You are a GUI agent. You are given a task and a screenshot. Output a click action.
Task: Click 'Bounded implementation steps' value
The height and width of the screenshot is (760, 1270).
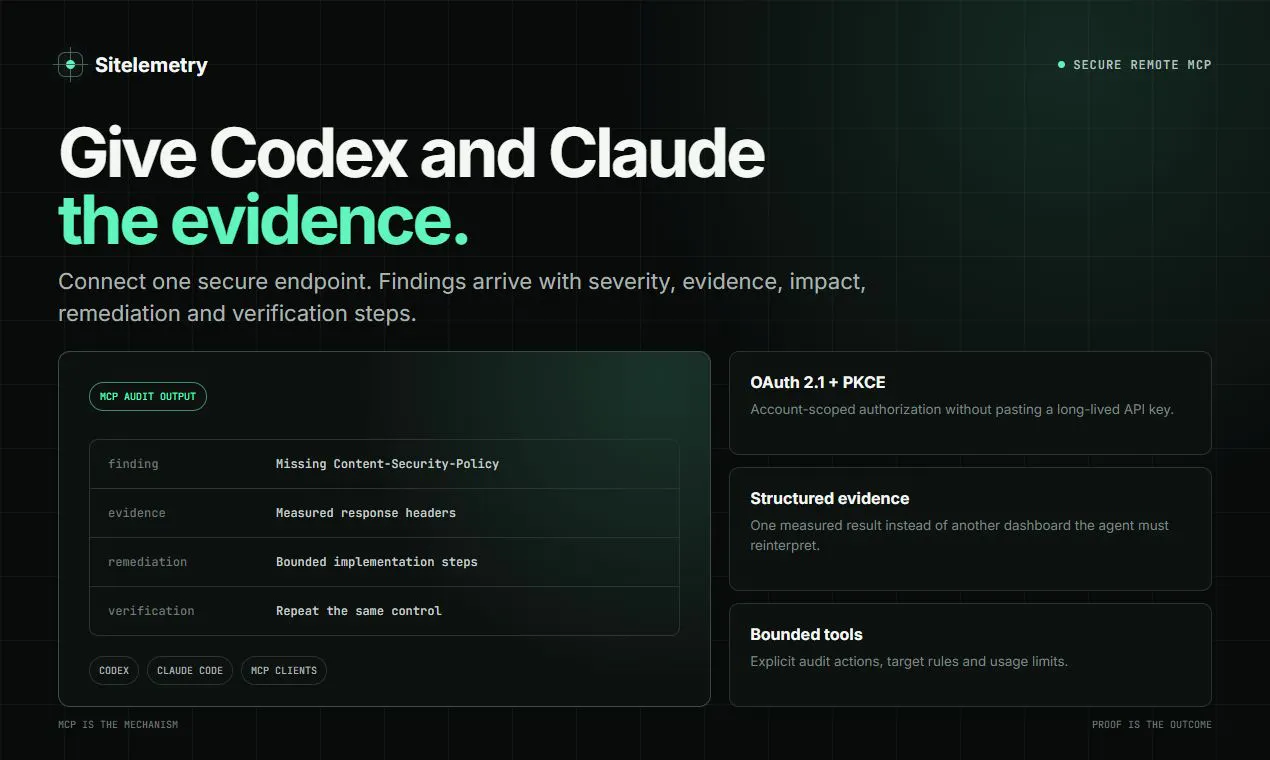click(x=377, y=562)
